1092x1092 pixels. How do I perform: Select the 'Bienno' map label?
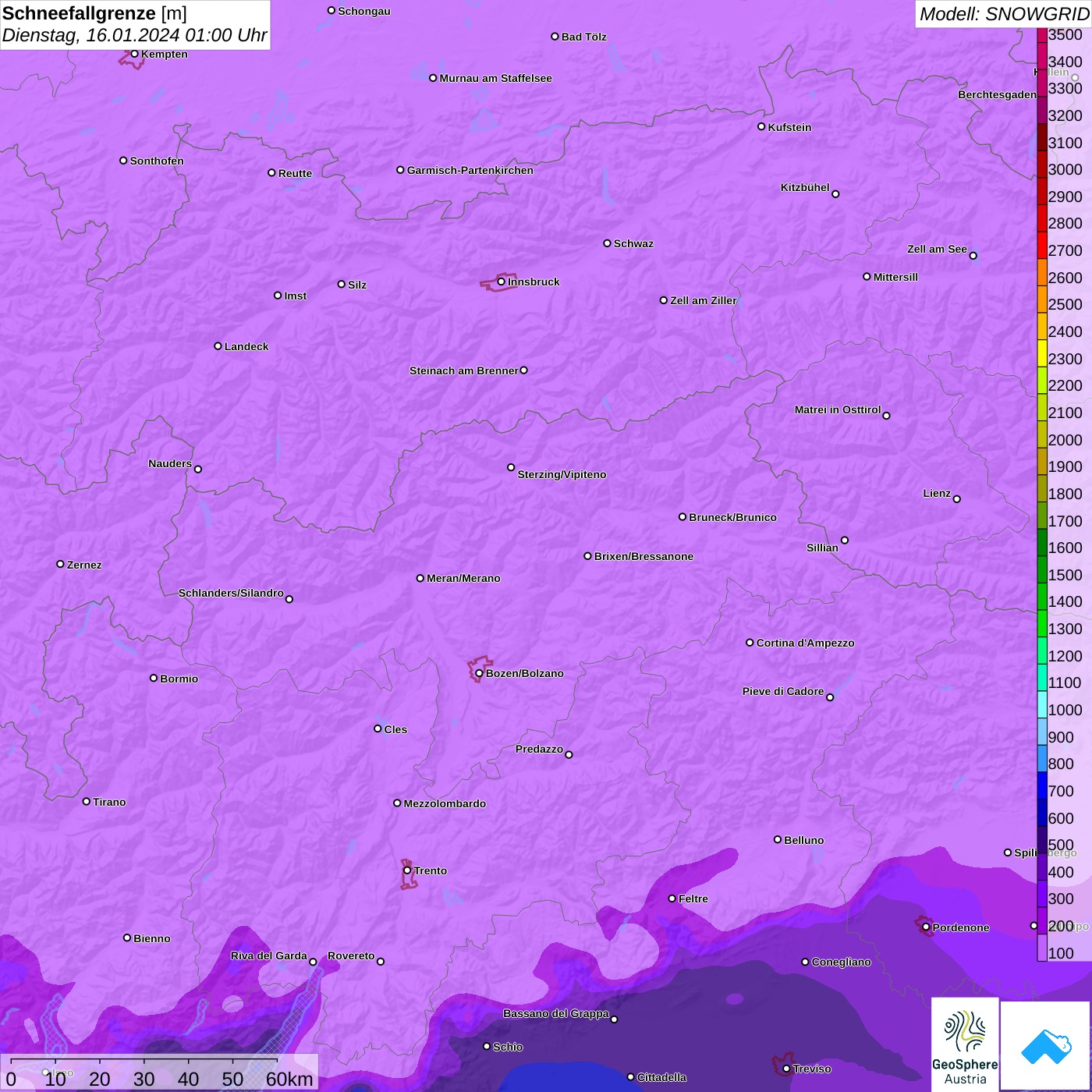(151, 938)
